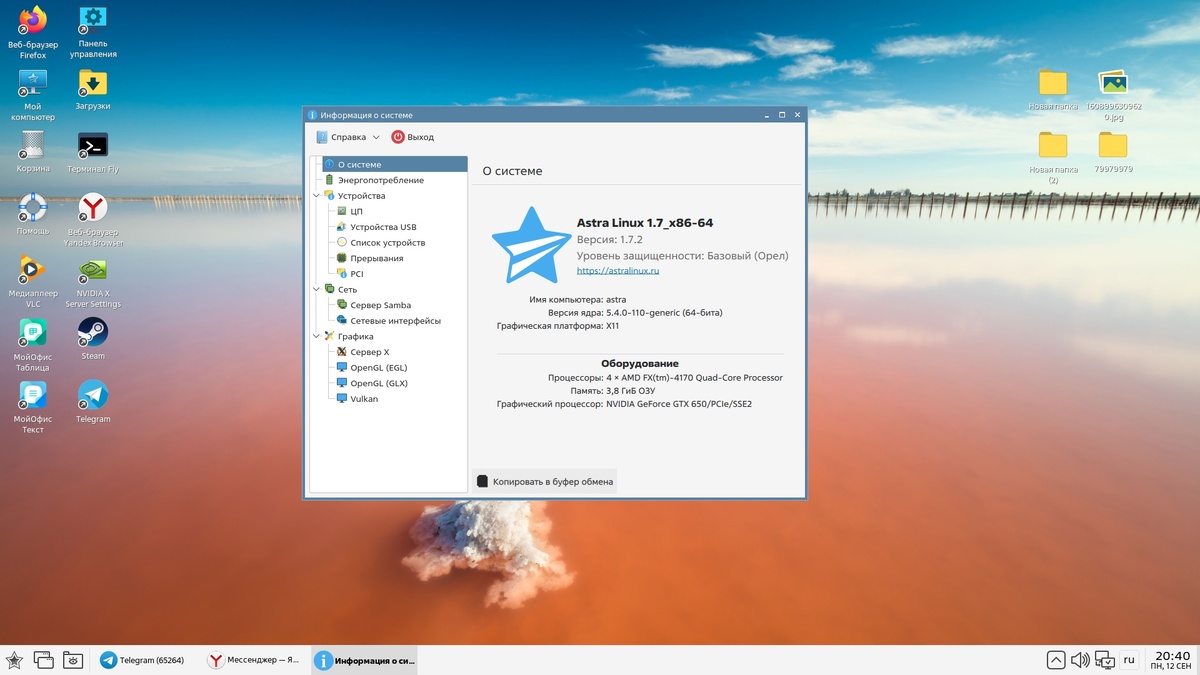Select OpenGL (GLX) tree item
The image size is (1200, 675).
[372, 383]
